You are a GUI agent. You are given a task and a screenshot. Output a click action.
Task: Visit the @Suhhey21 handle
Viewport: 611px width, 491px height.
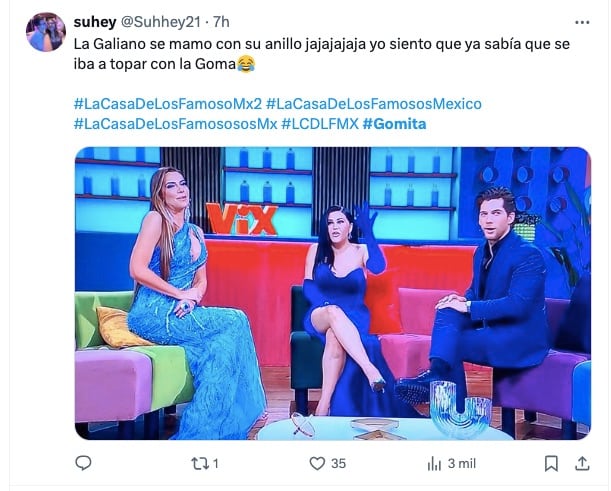pos(161,22)
